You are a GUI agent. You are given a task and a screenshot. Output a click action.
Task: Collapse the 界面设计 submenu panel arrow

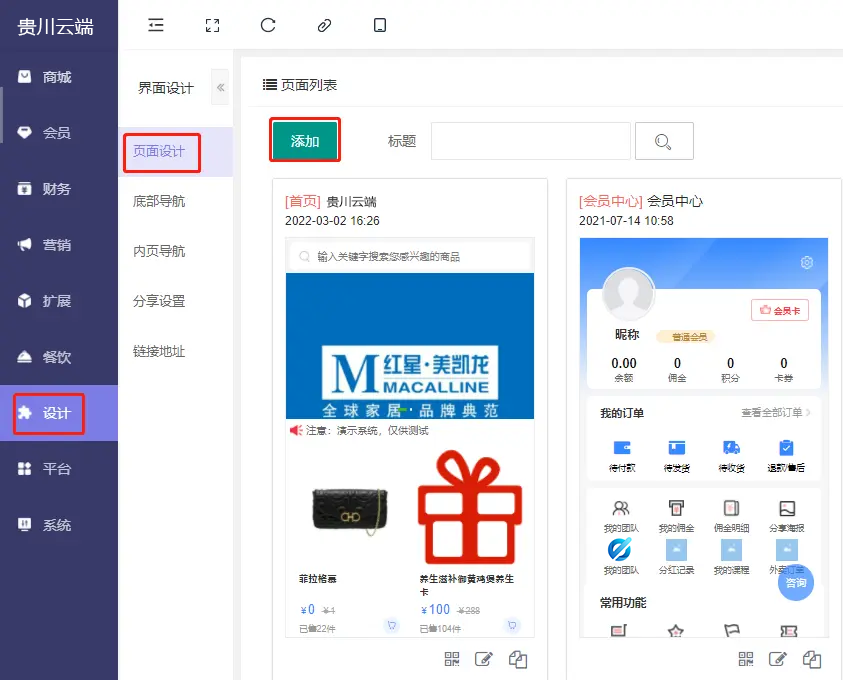[x=220, y=87]
